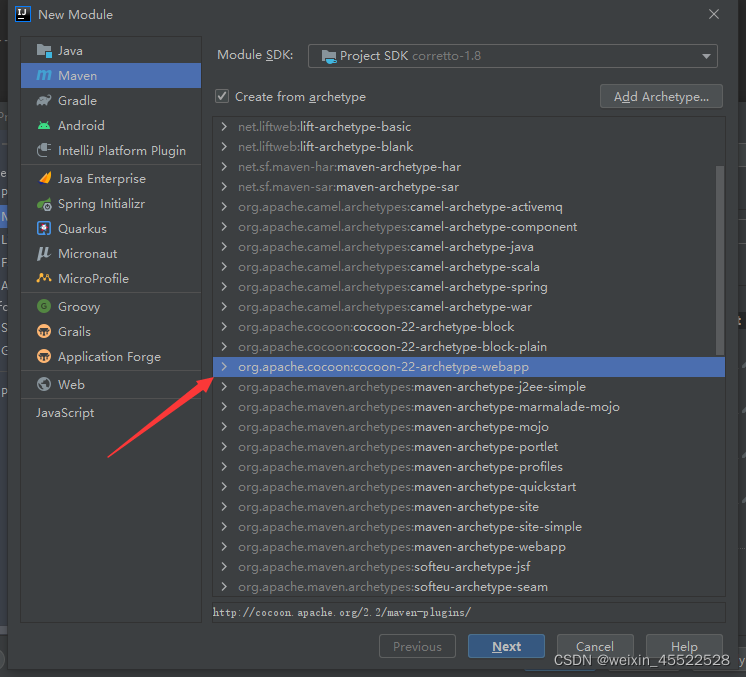Click the Next button
Viewport: 746px width, 677px height.
click(506, 646)
